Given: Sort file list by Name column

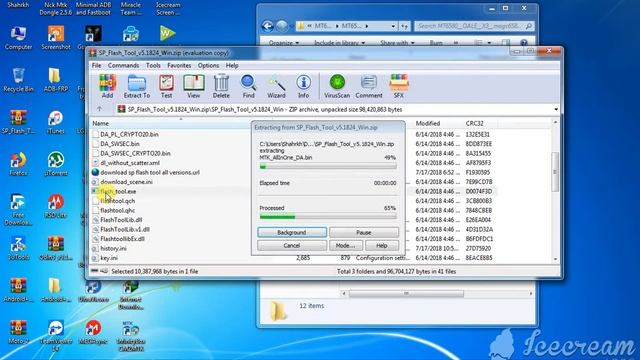Looking at the screenshot, I should pos(100,123).
